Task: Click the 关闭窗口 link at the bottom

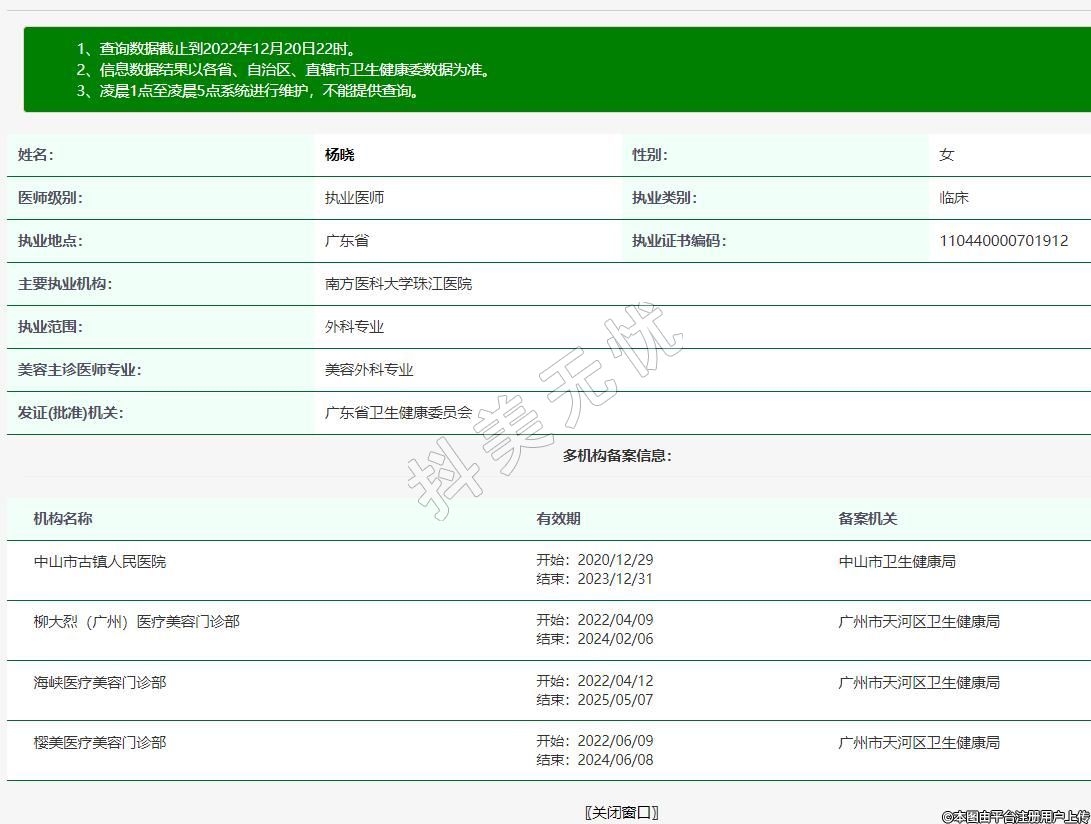Action: point(621,812)
